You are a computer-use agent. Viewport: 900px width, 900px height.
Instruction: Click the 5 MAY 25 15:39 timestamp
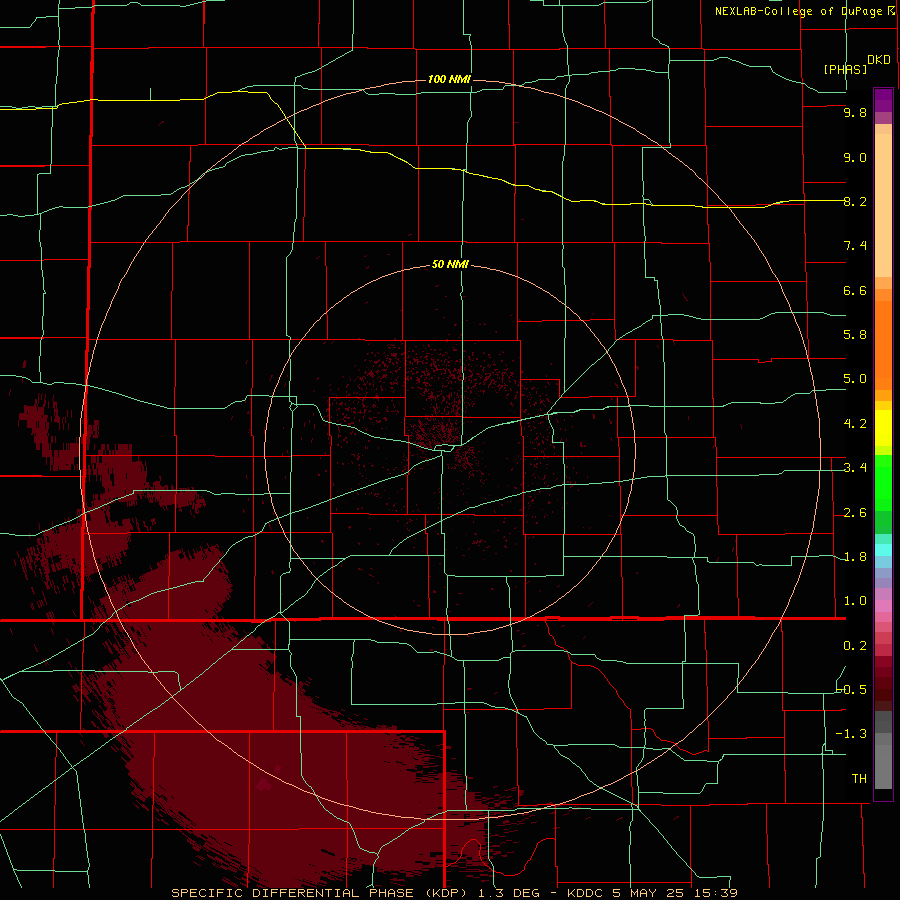675,893
